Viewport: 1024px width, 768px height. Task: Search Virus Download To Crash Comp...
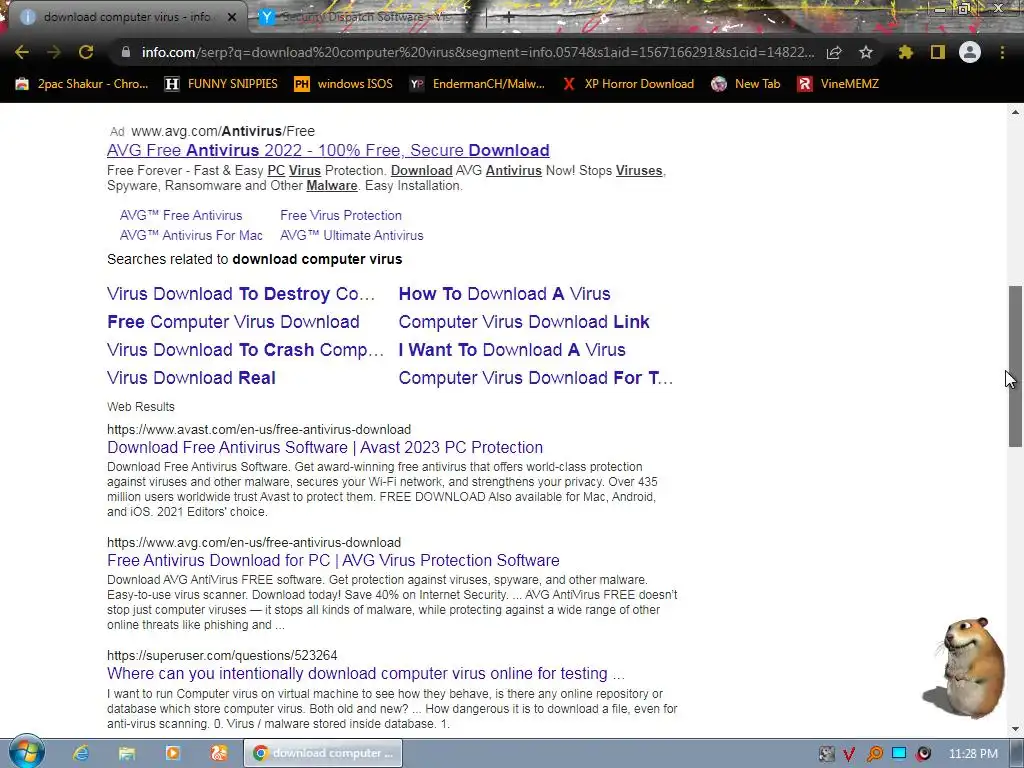(246, 350)
